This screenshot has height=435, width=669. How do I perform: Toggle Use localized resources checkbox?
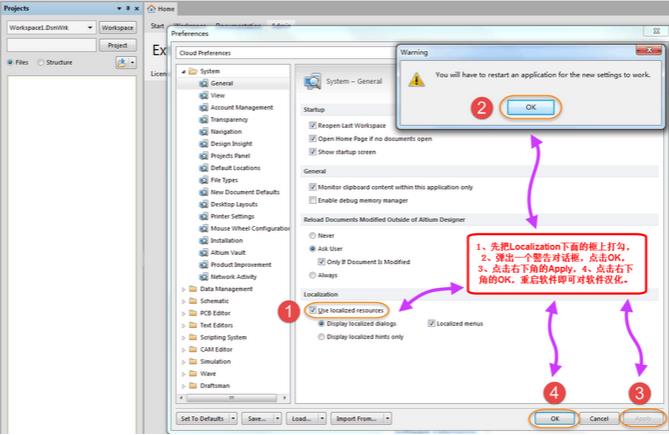click(313, 310)
